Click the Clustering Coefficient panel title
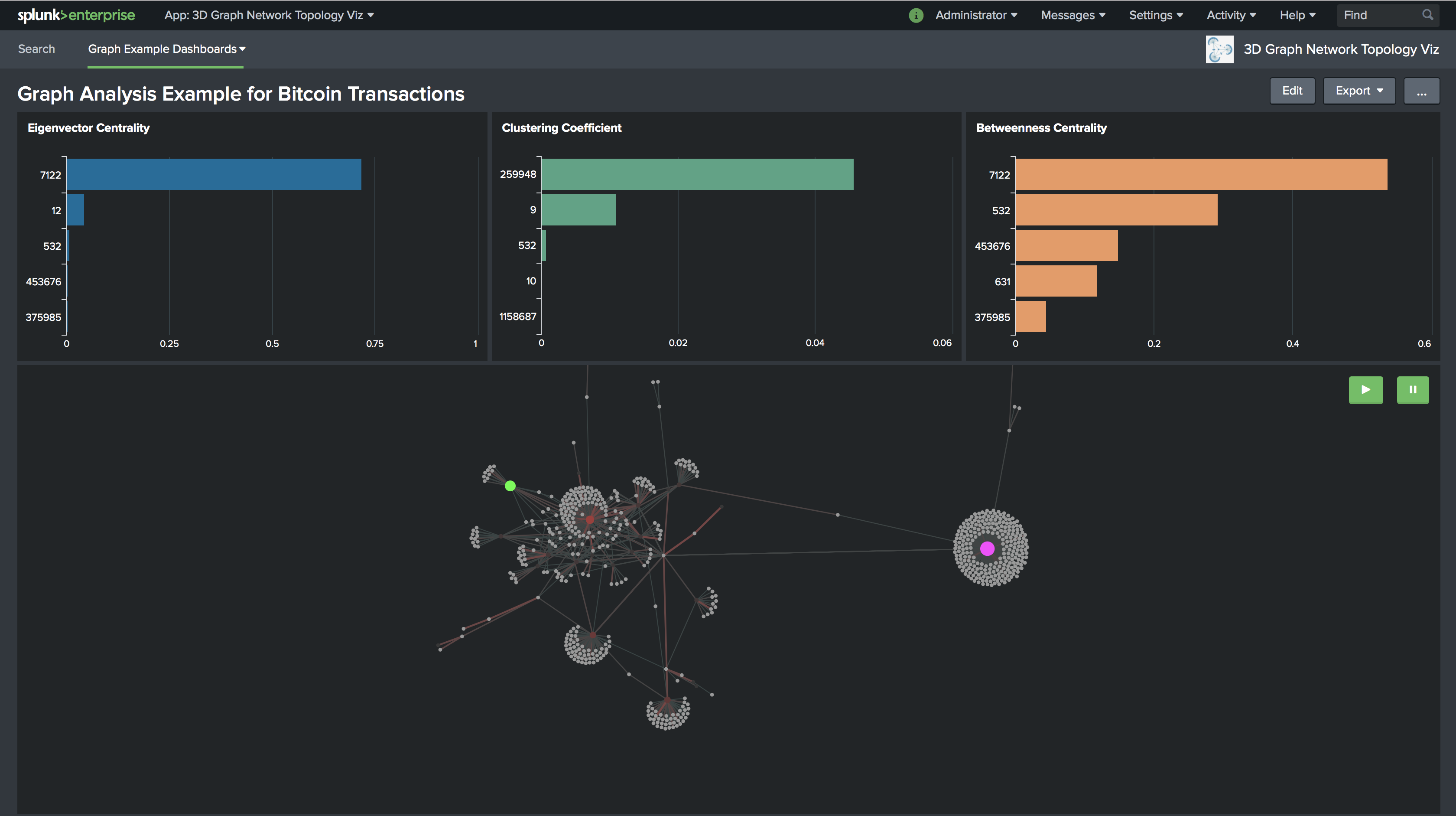The height and width of the screenshot is (816, 1456). [561, 128]
